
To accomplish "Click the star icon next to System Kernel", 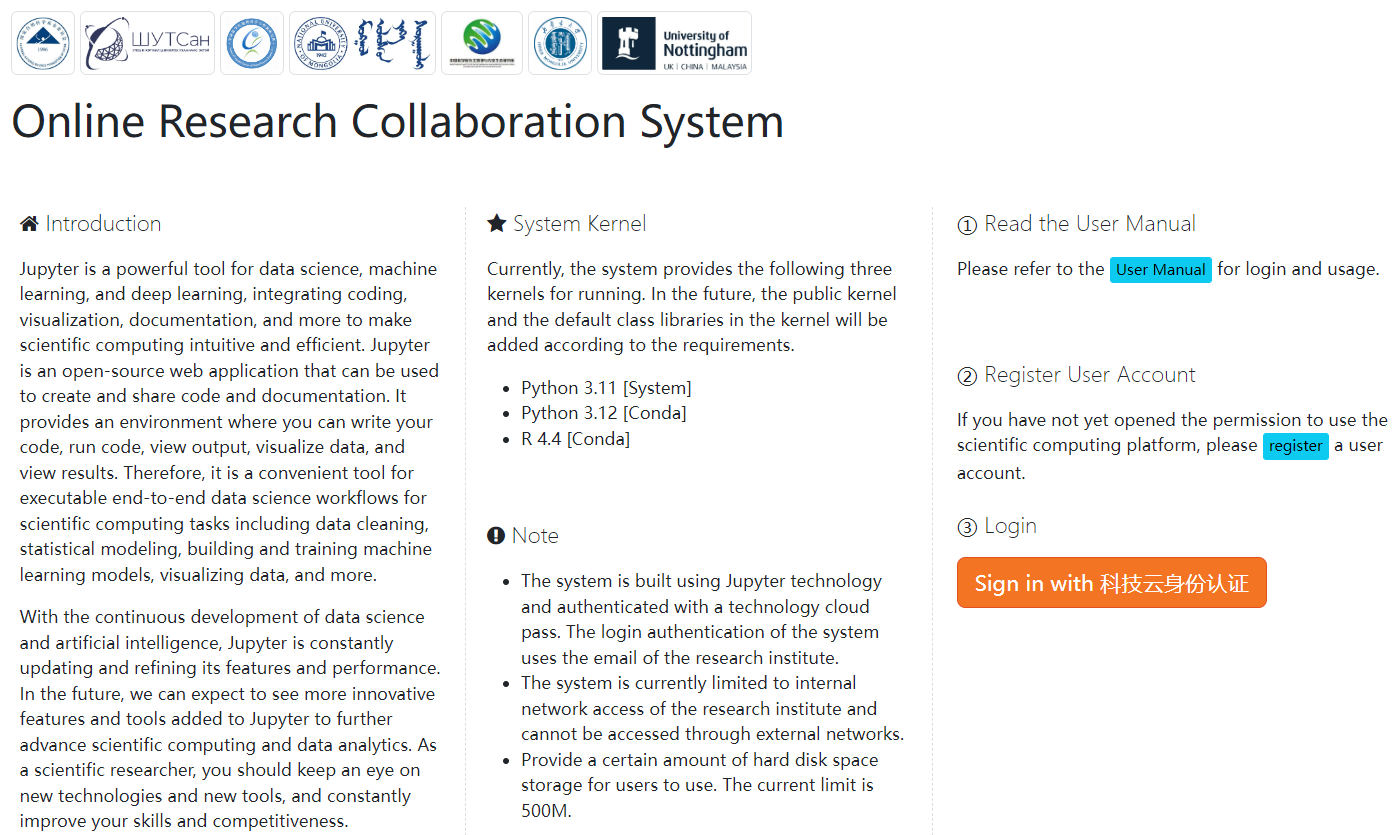I will (497, 222).
